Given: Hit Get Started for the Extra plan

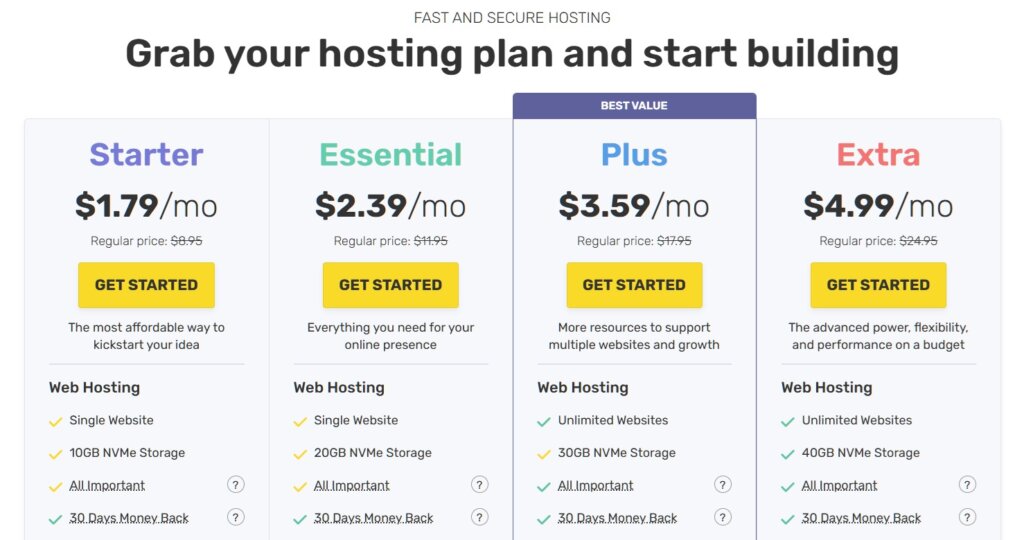Looking at the screenshot, I should pyautogui.click(x=878, y=285).
